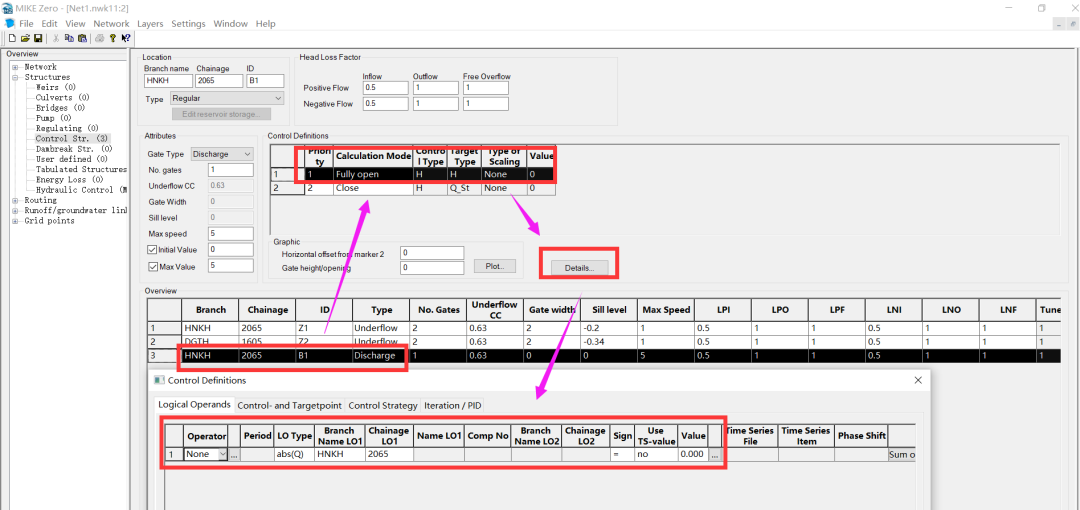Viewport: 1080px width, 510px height.
Task: Toggle the Max Value checkbox
Action: (152, 267)
